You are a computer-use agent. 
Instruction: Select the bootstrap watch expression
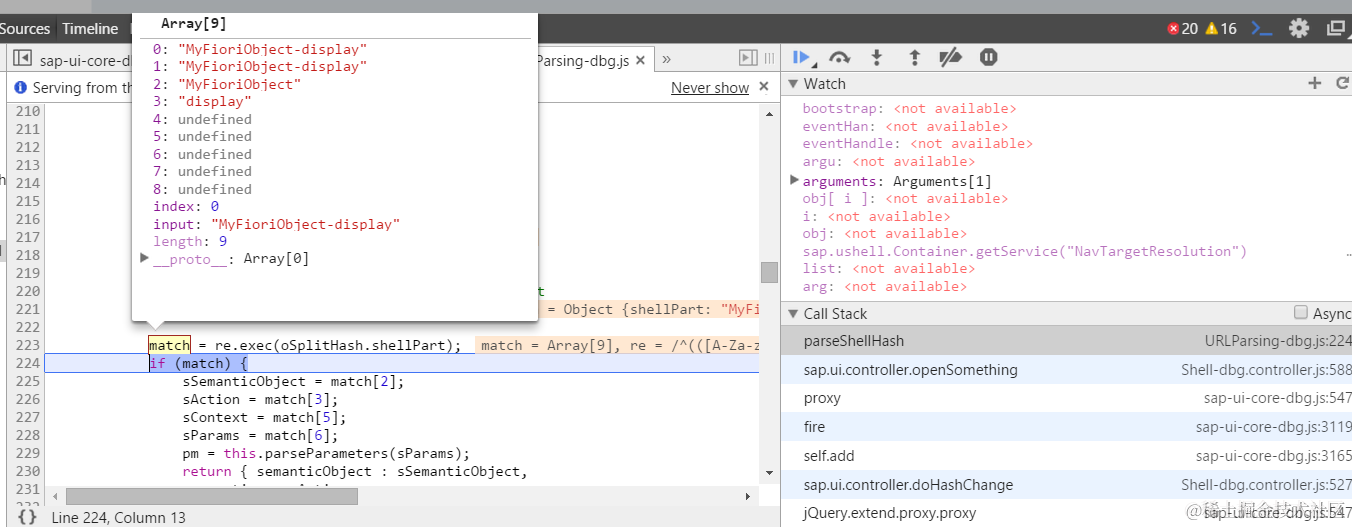[x=909, y=109]
